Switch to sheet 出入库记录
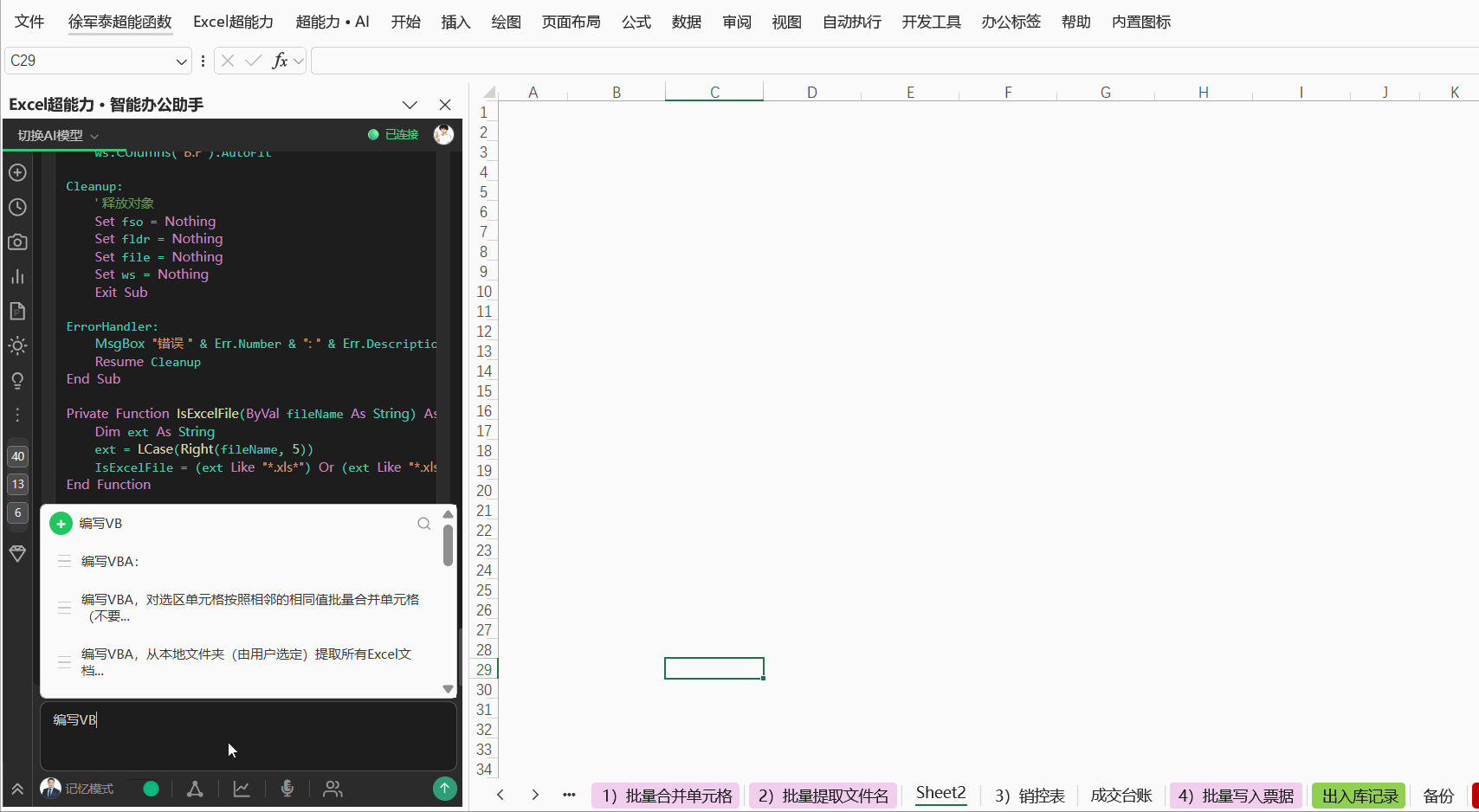The width and height of the screenshot is (1479, 812). point(1360,796)
